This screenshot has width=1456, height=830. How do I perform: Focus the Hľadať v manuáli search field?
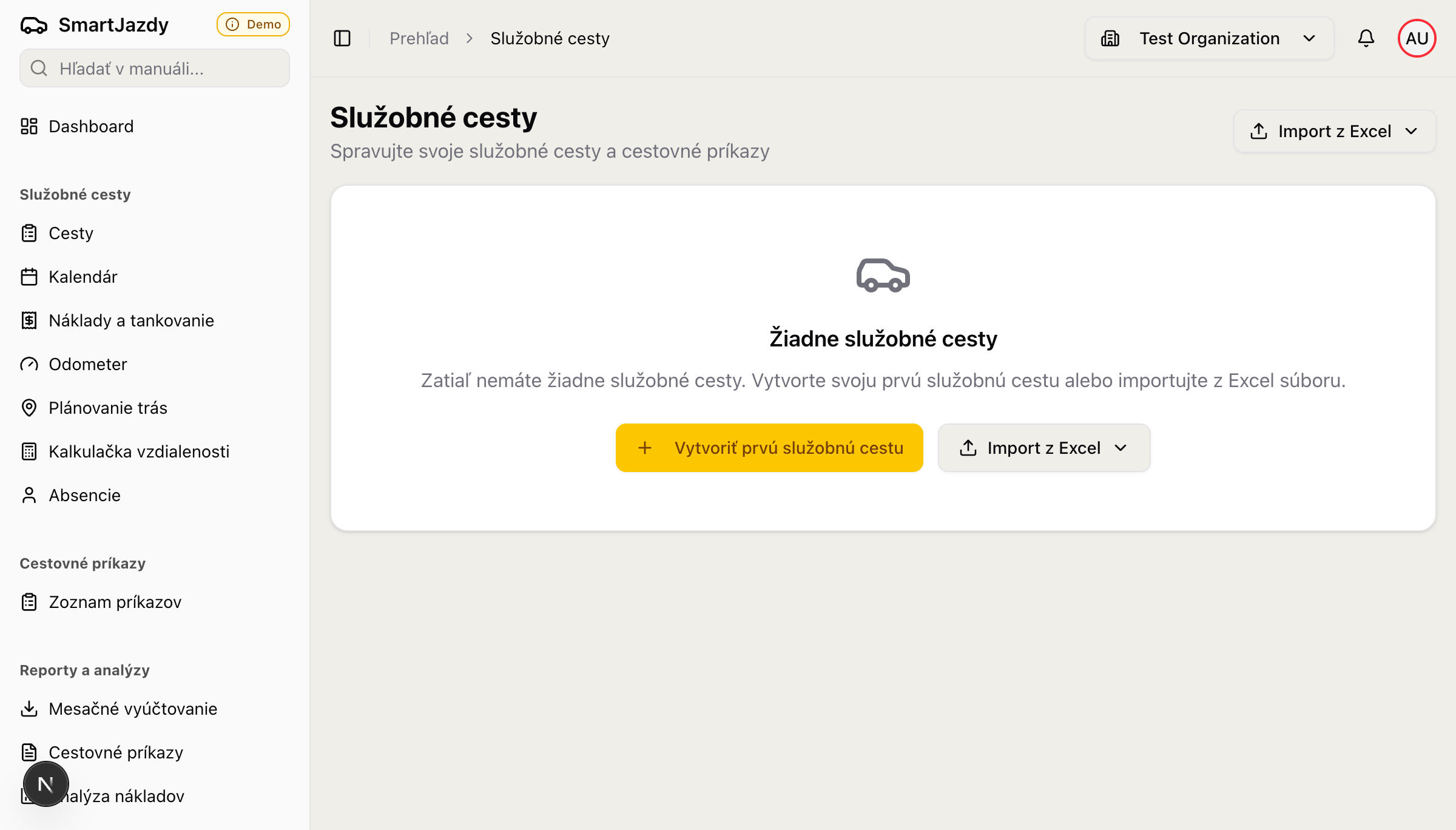pyautogui.click(x=155, y=69)
